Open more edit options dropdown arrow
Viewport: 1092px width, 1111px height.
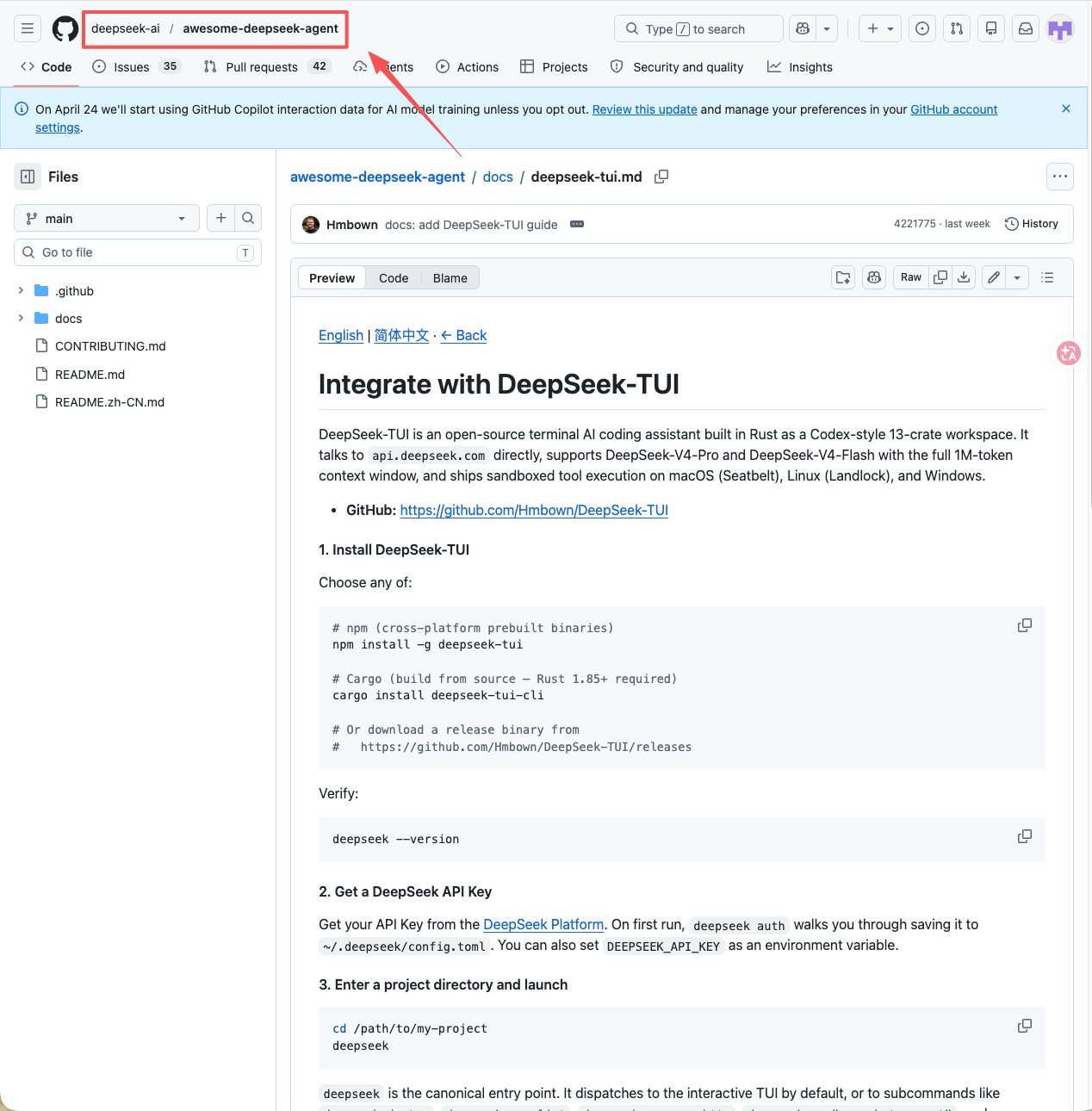click(x=1017, y=277)
